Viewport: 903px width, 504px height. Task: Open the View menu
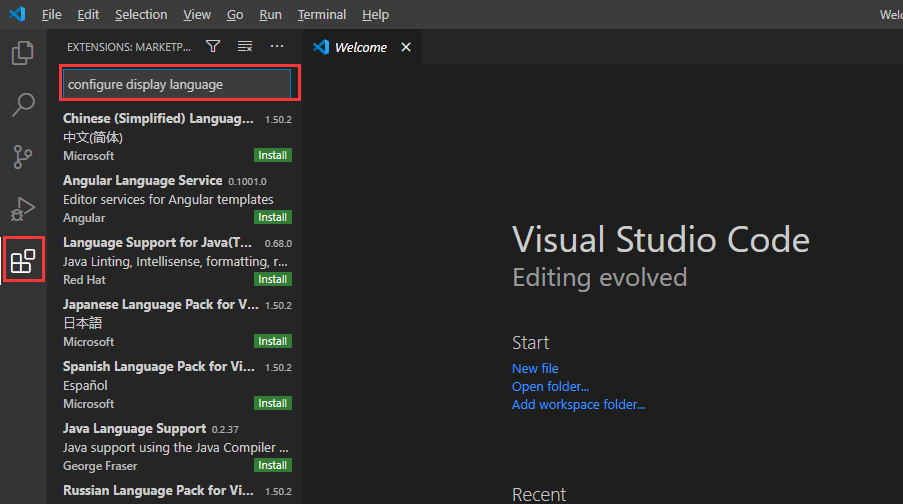coord(197,14)
